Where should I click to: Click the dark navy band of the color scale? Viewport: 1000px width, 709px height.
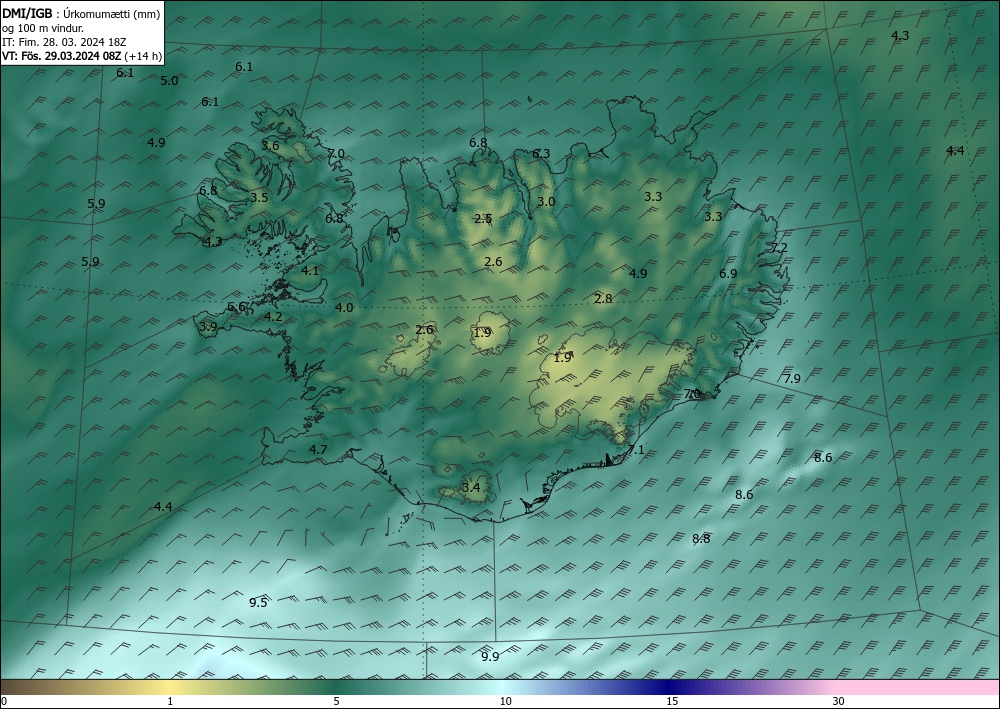(x=670, y=687)
